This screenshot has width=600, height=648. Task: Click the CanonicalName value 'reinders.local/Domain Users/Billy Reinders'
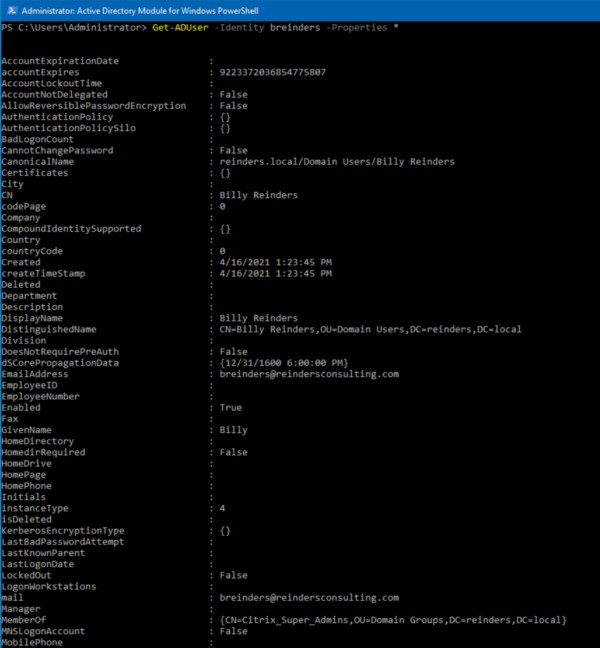[x=337, y=162]
